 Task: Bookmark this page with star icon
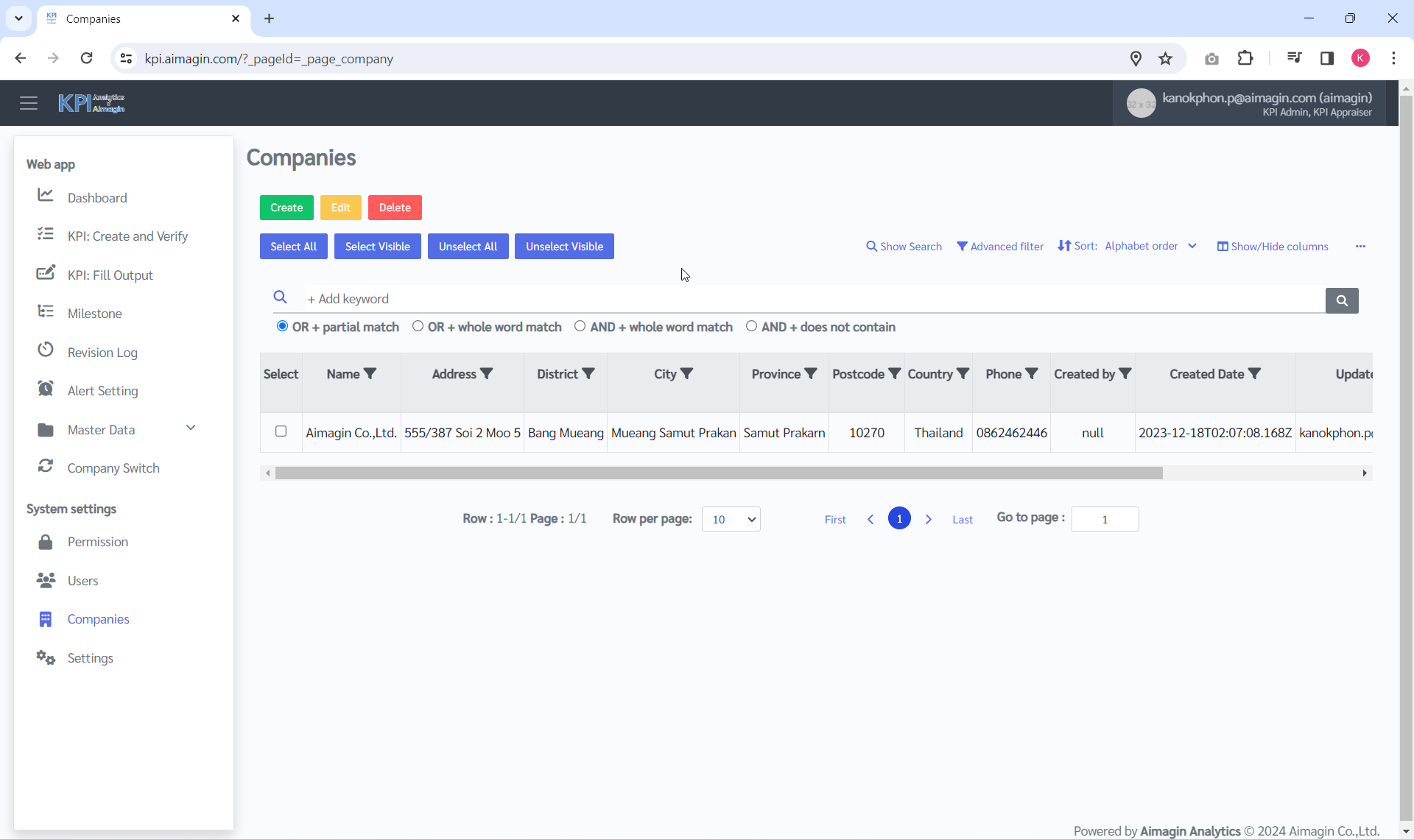[x=1165, y=59]
